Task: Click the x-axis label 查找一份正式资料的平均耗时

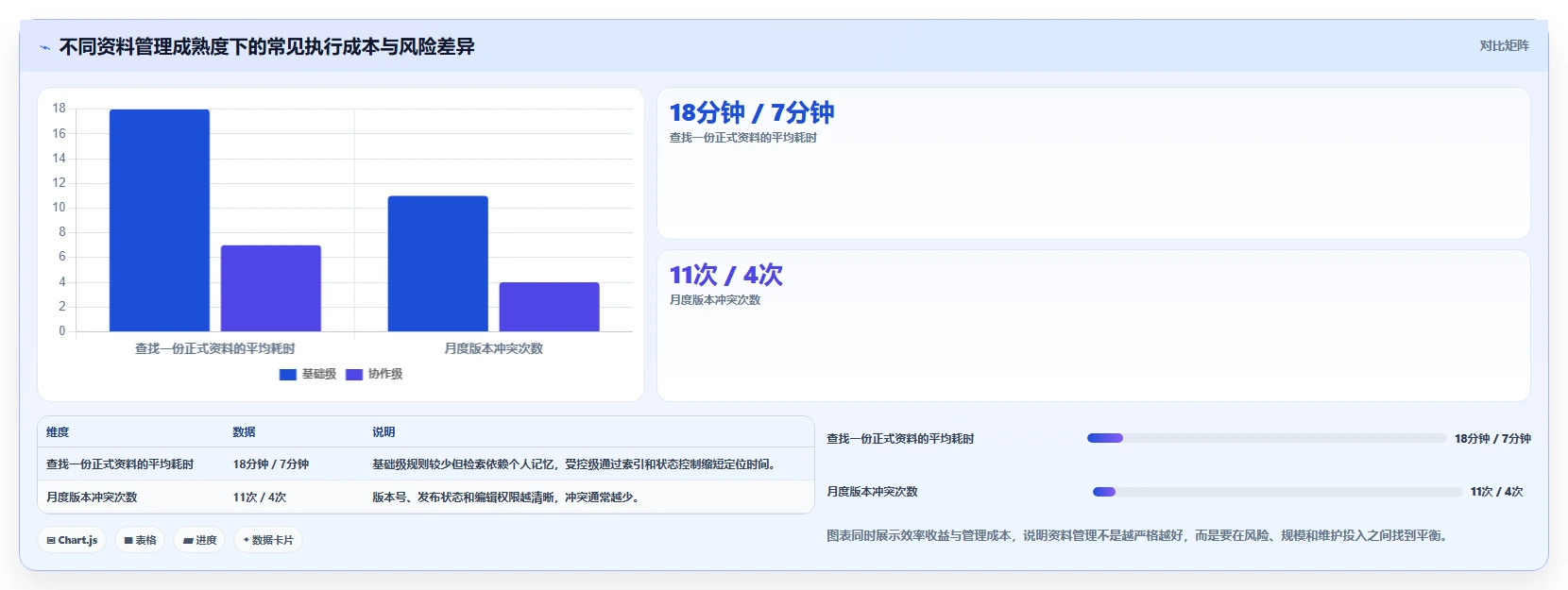Action: click(x=215, y=348)
